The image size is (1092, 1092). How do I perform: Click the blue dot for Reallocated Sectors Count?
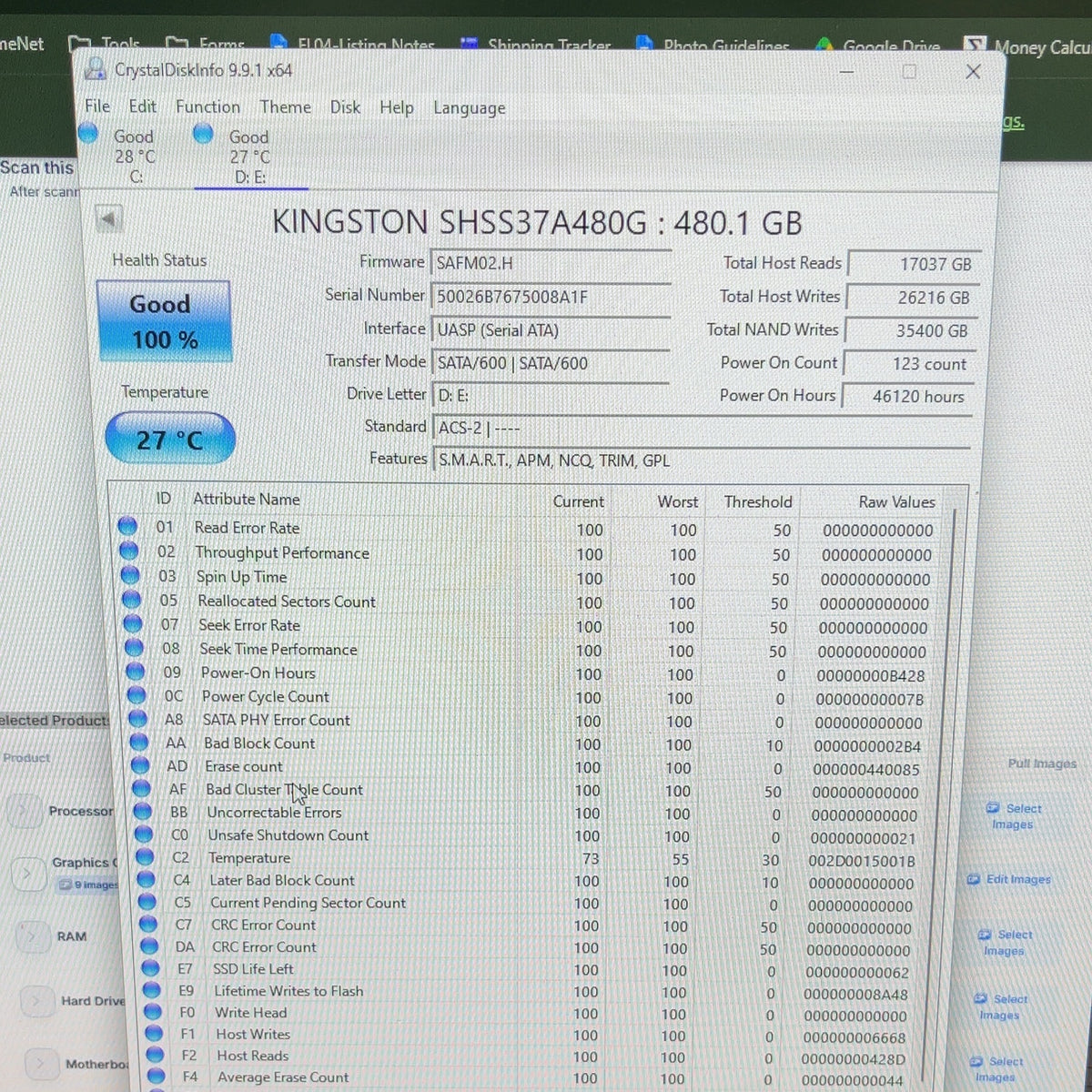(132, 600)
